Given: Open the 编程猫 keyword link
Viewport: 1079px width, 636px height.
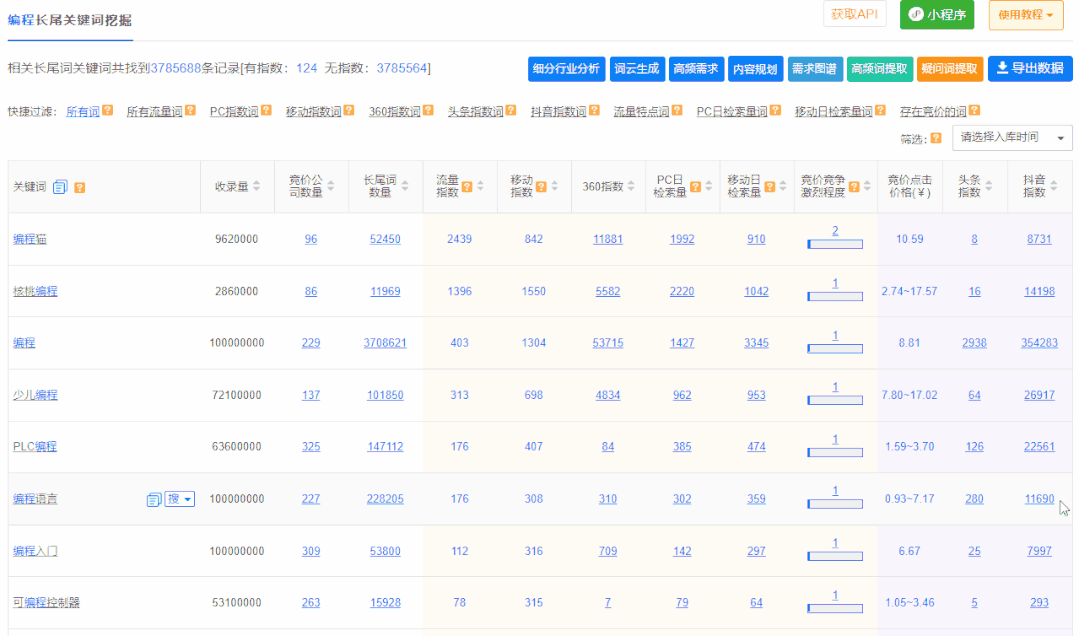Looking at the screenshot, I should 30,240.
